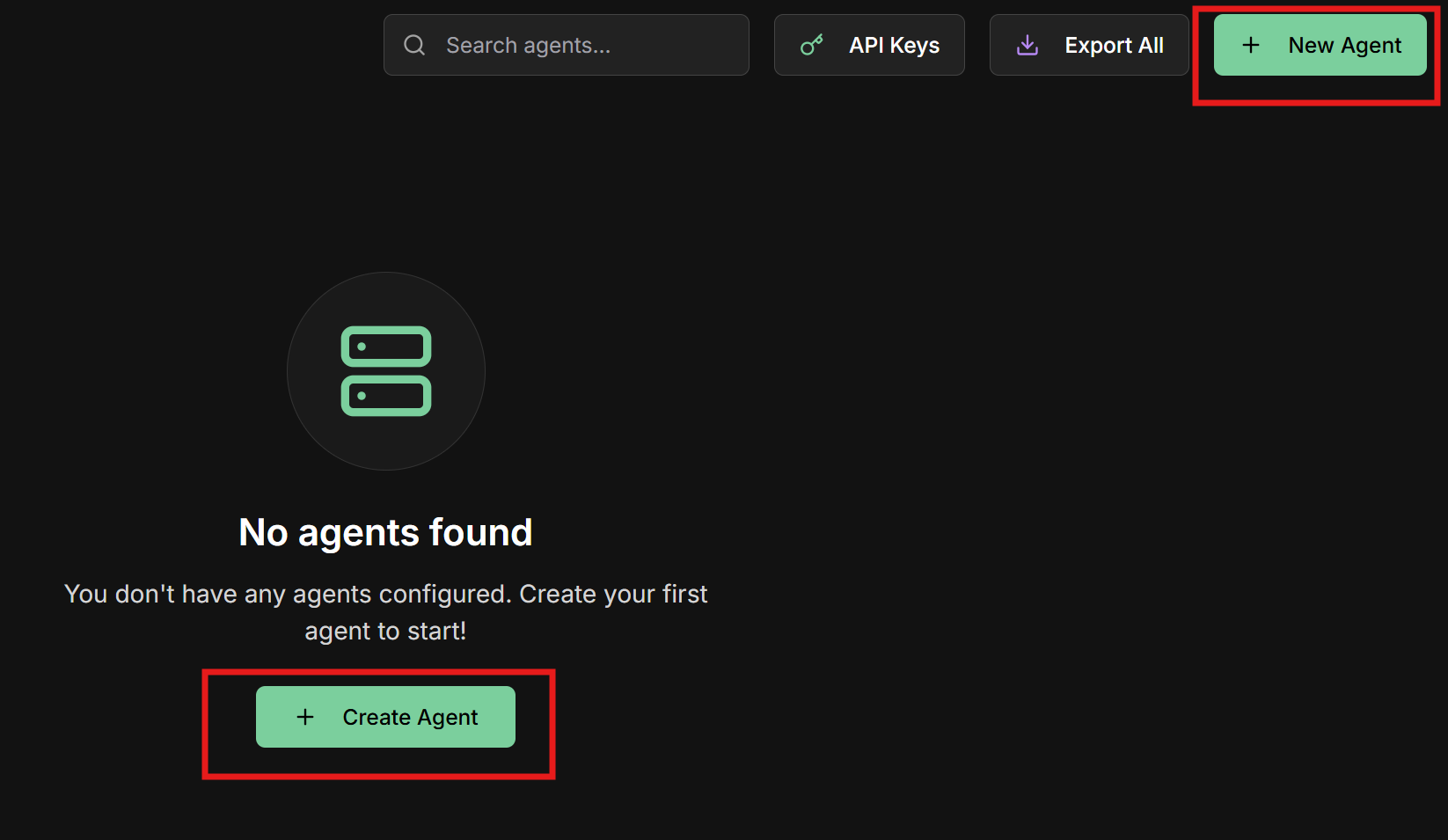Click the Export All toolbar item

[x=1089, y=44]
